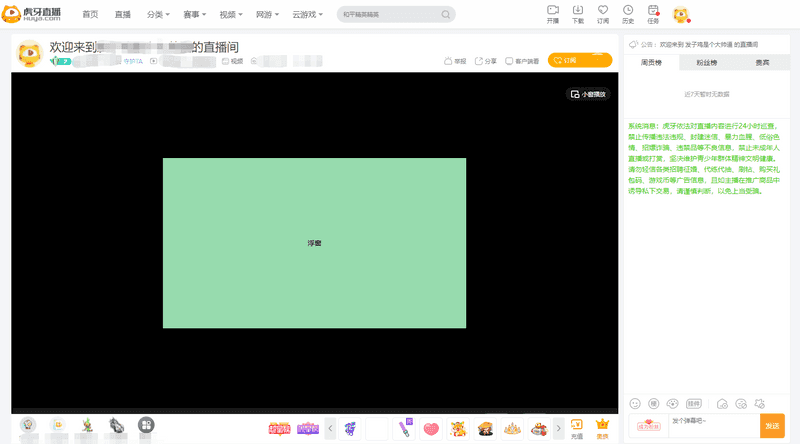The image size is (800, 444).
Task: Open the 充值 recharge icon
Action: tap(577, 429)
